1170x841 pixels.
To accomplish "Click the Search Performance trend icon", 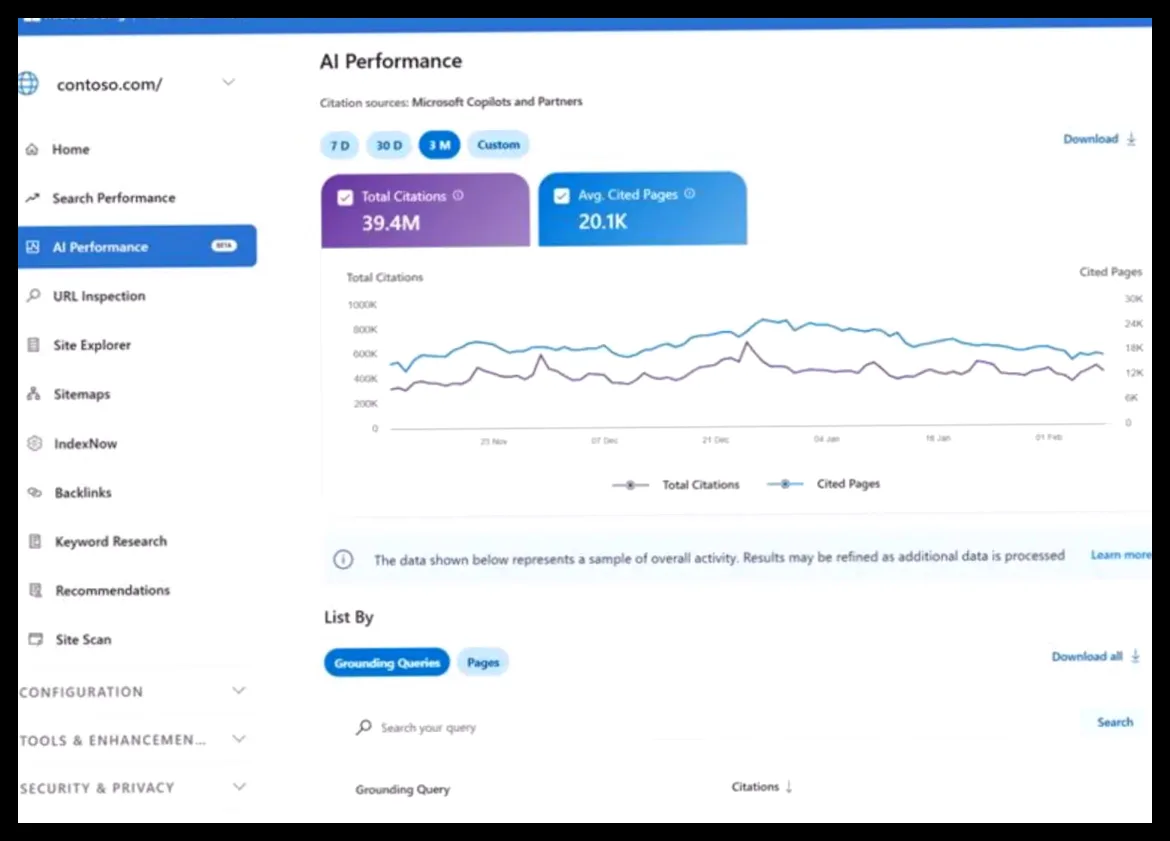I will (32, 198).
